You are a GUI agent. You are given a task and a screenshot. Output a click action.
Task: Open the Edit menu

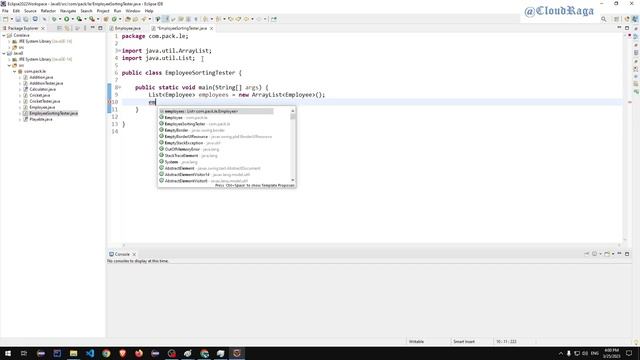click(16, 11)
